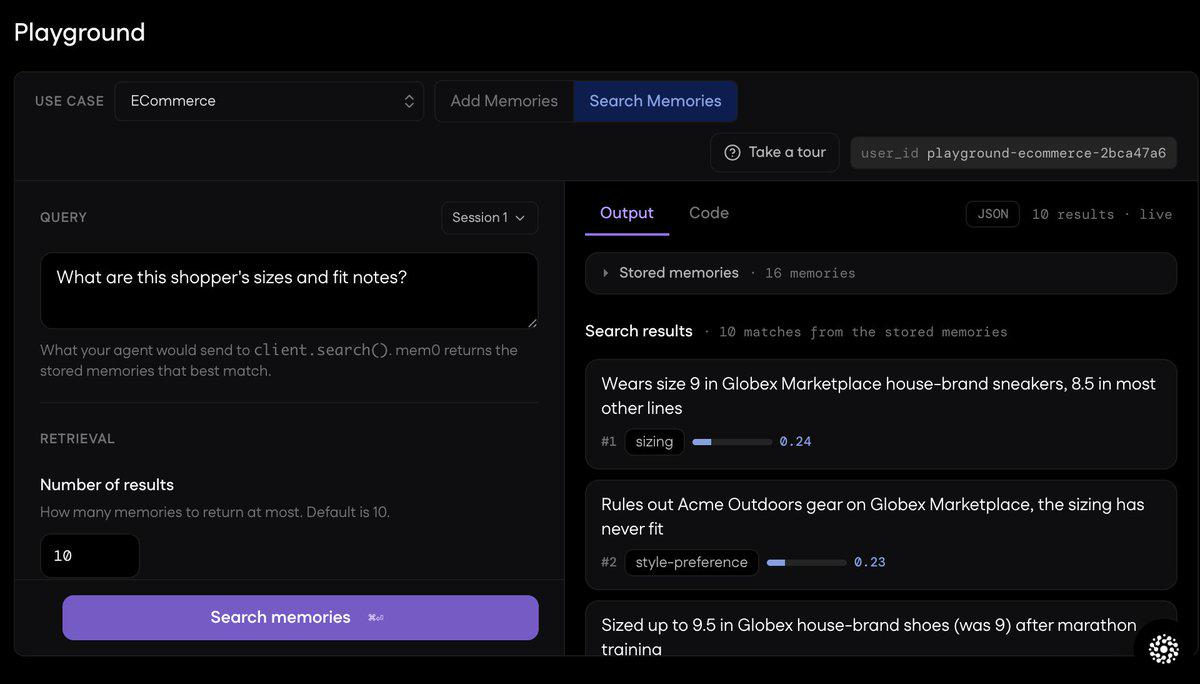
Task: Open the Session 1 dropdown
Action: pos(489,218)
